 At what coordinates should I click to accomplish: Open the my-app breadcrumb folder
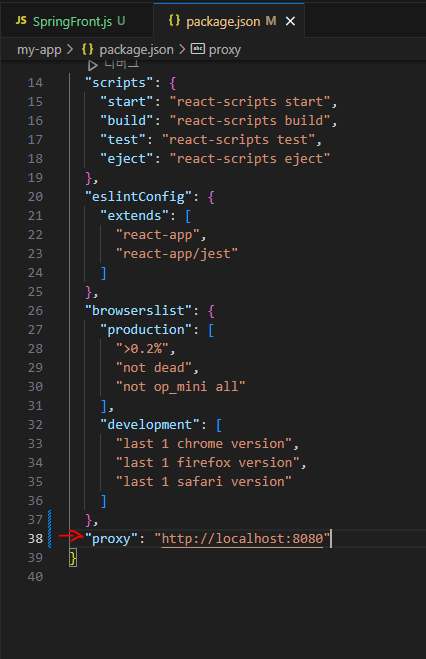pos(39,50)
